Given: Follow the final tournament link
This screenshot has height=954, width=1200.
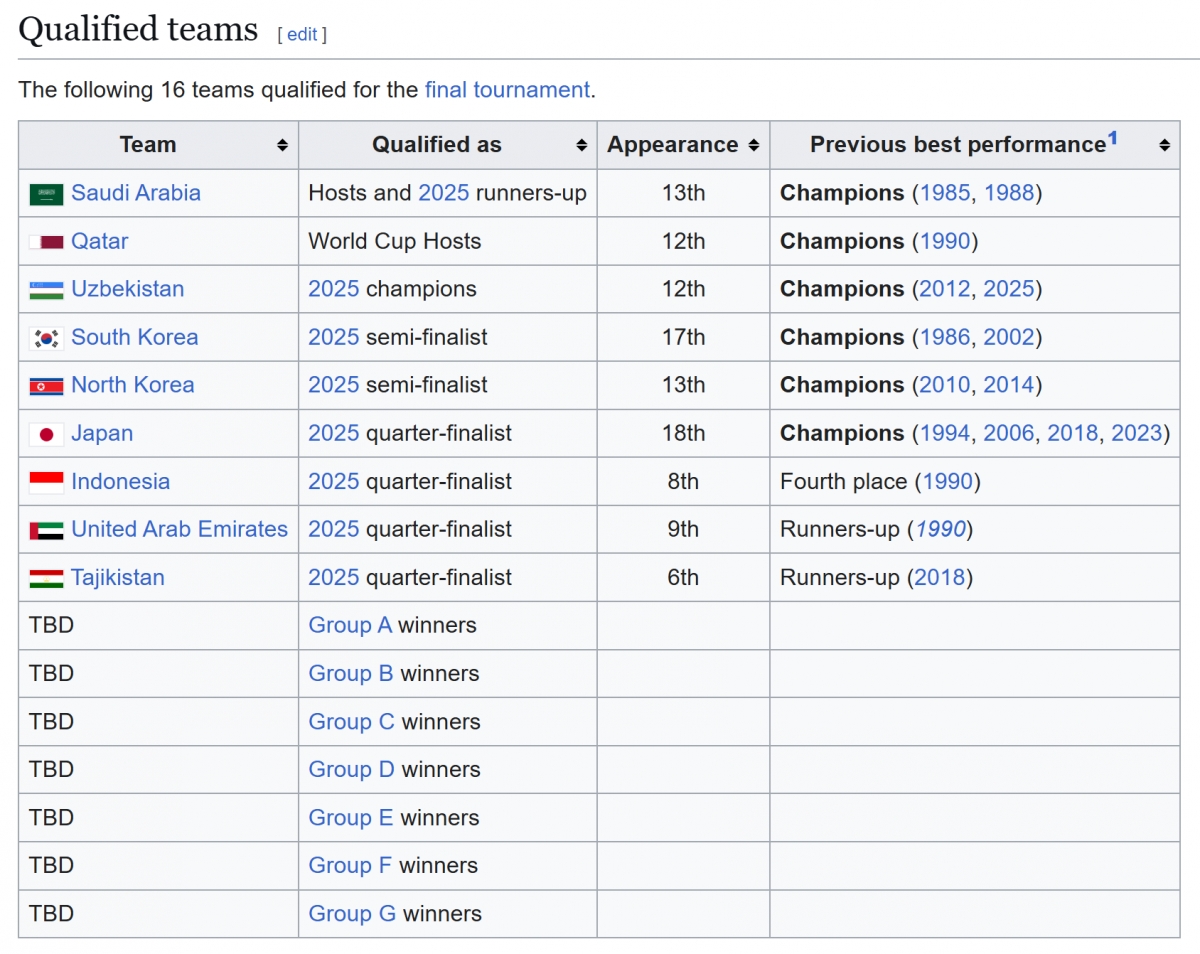Looking at the screenshot, I should (506, 90).
